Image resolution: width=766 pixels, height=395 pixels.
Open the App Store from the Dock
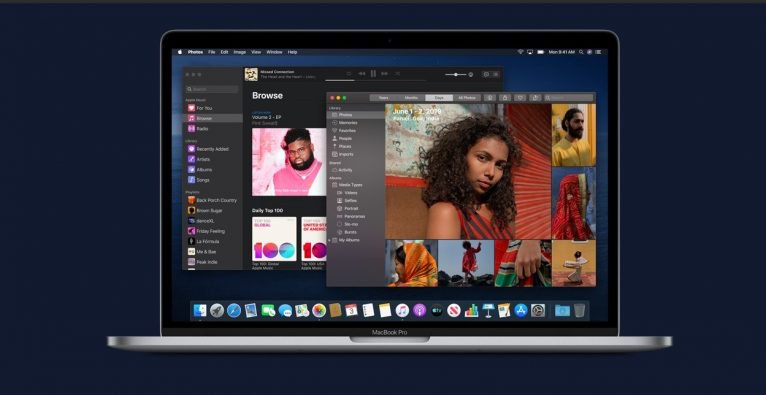click(521, 310)
